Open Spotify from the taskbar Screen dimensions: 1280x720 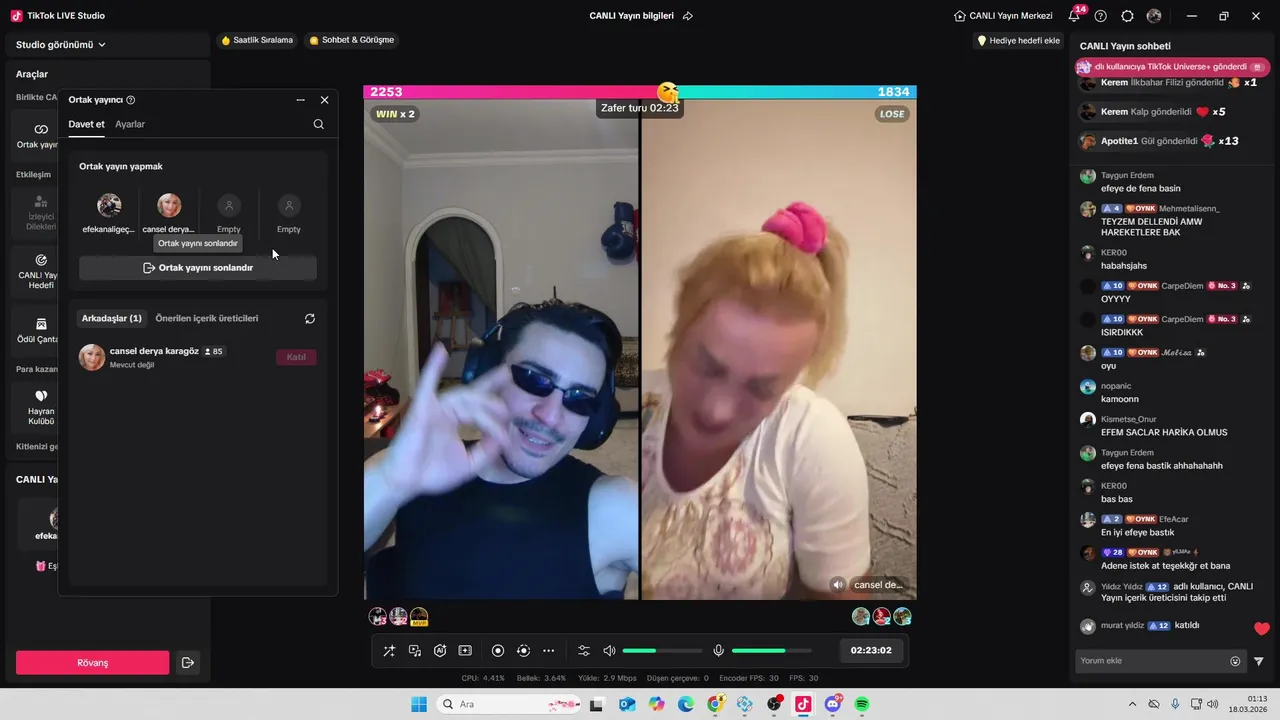point(862,704)
